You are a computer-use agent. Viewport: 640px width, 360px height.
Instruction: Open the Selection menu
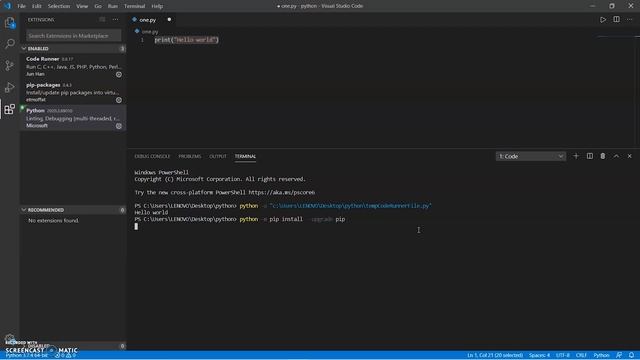coord(59,6)
